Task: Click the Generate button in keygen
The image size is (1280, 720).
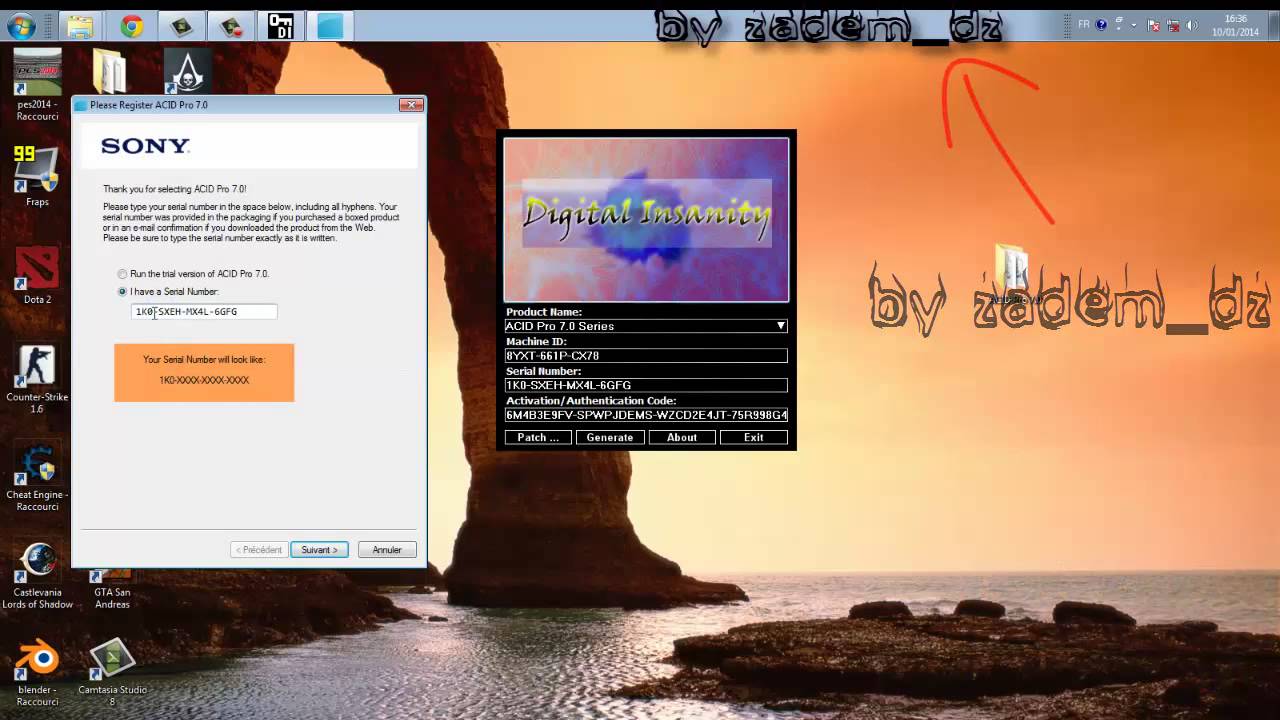Action: (x=610, y=437)
